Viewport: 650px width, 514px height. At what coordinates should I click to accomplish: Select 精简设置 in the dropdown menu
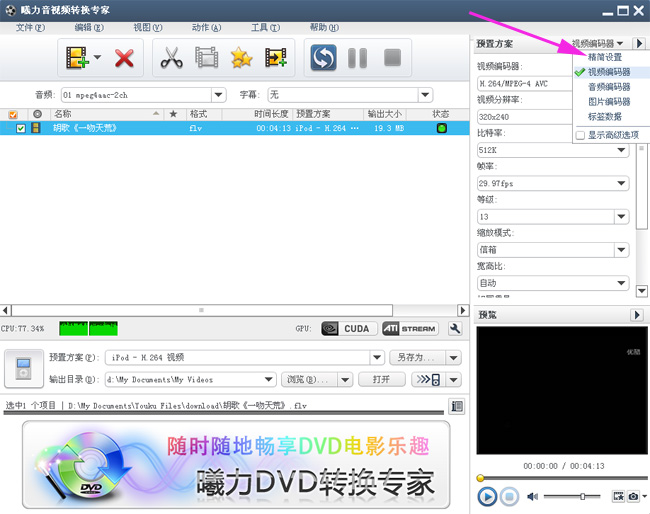[605, 57]
